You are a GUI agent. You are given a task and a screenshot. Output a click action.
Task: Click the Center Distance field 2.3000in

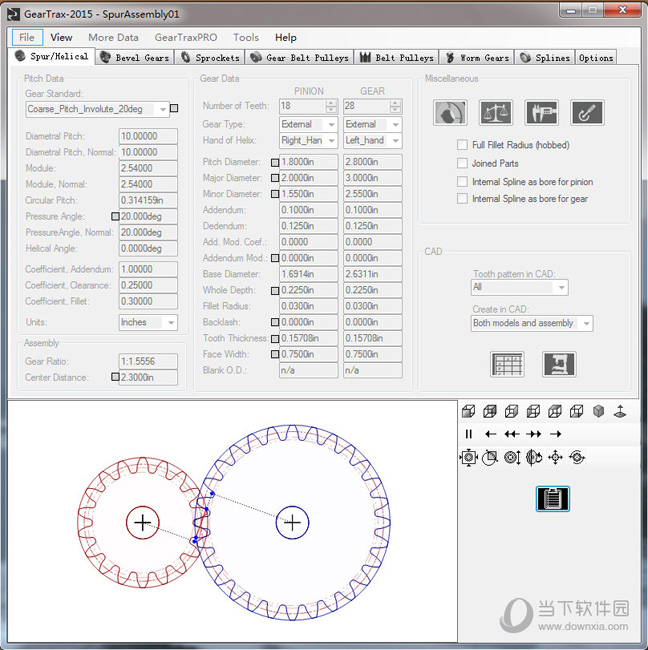[x=148, y=377]
